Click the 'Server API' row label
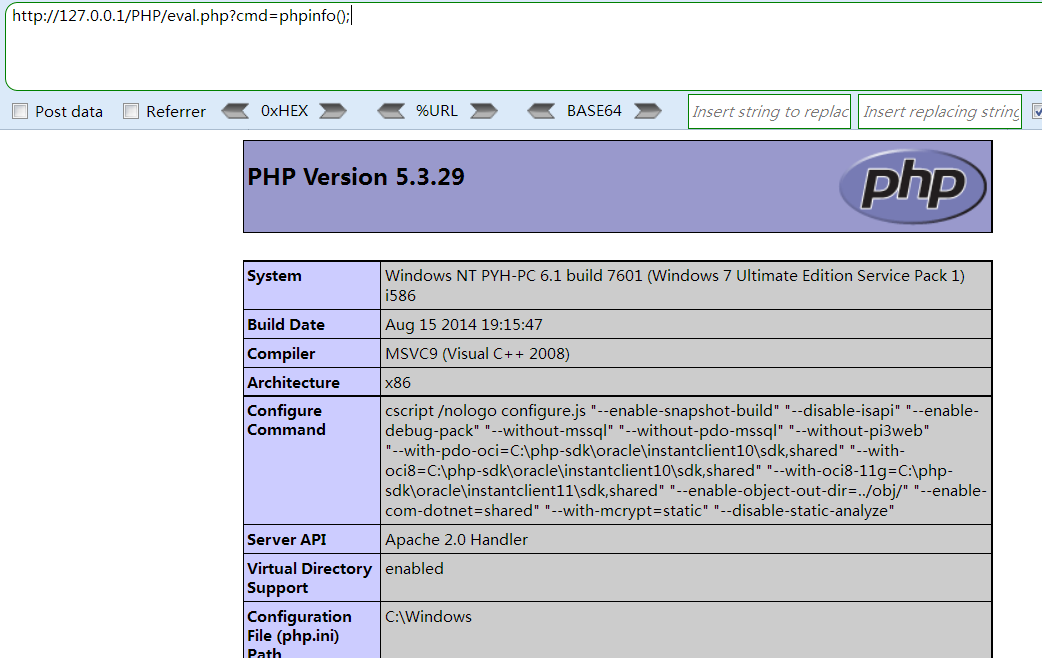This screenshot has width=1042, height=658. [x=286, y=540]
